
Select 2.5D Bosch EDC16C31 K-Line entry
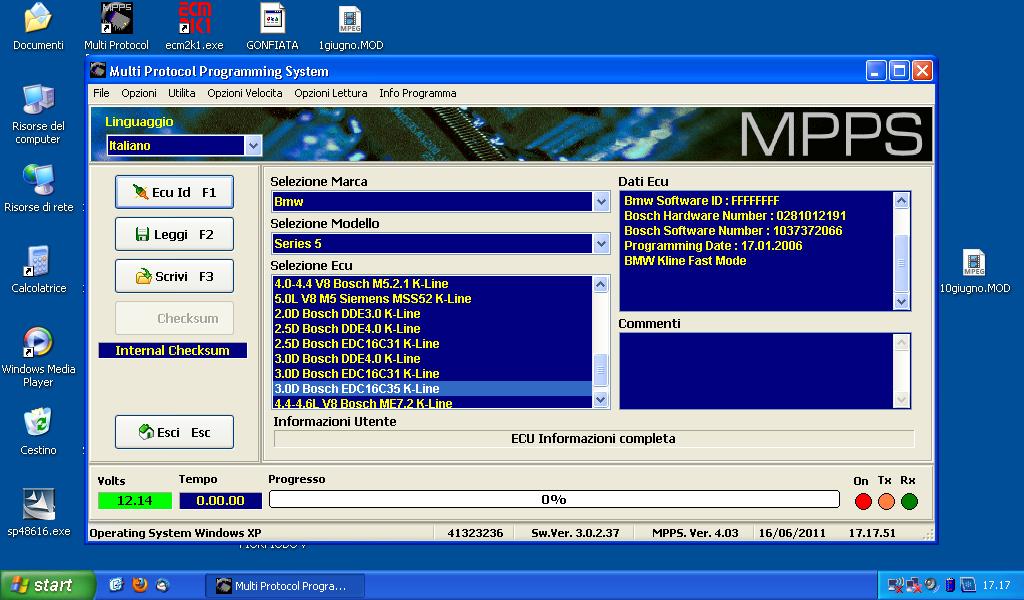point(432,344)
